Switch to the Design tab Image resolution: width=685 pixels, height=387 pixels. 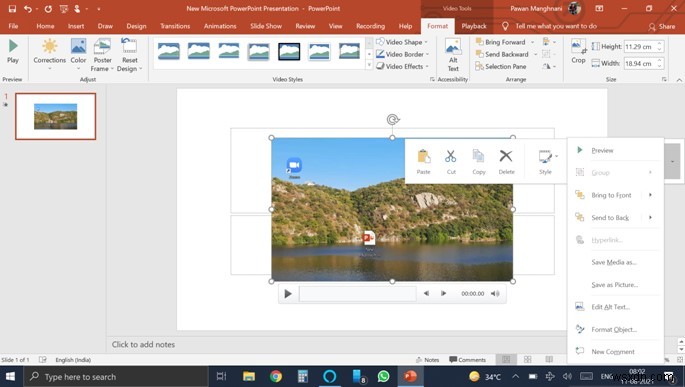(x=136, y=26)
